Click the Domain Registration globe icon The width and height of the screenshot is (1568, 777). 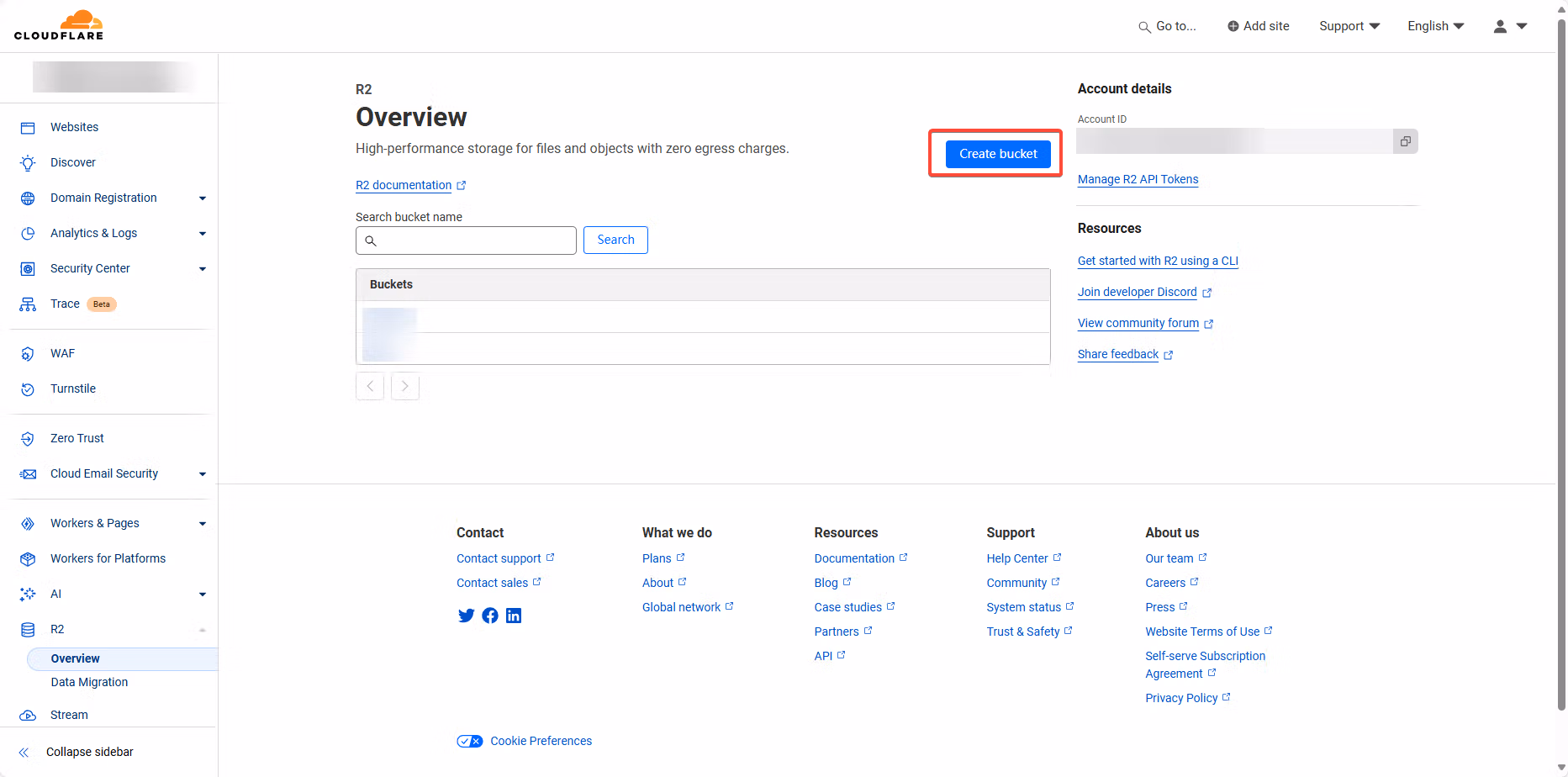[x=28, y=198]
